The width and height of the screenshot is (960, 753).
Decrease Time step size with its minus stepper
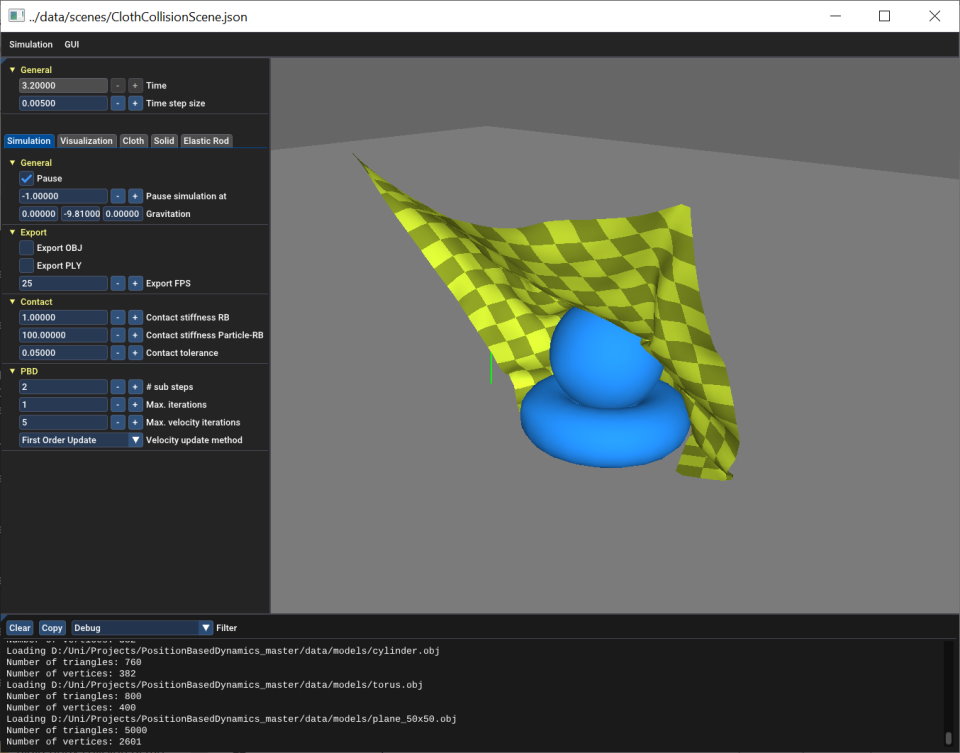[117, 103]
